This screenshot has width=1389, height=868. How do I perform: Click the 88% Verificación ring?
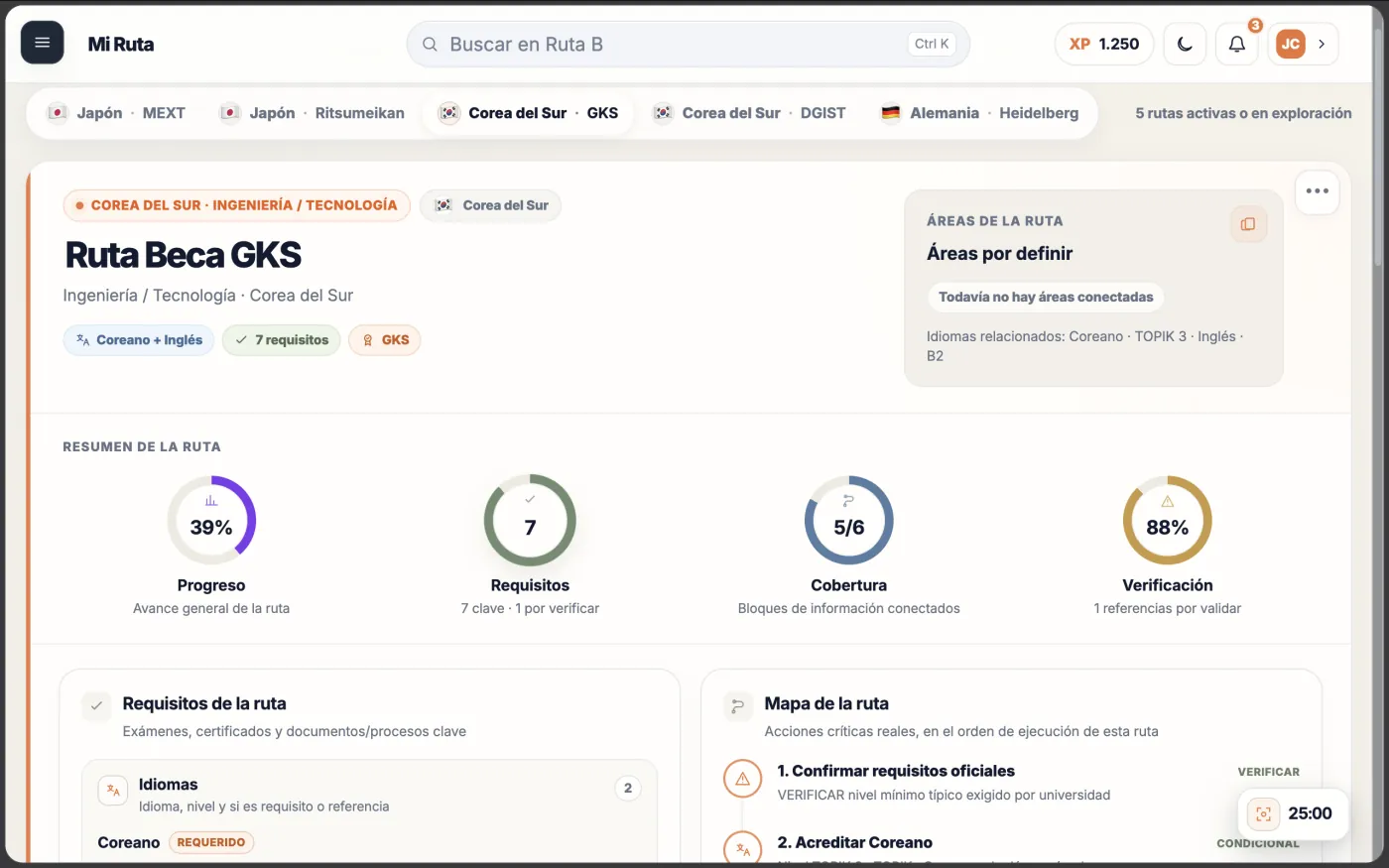coord(1167,521)
